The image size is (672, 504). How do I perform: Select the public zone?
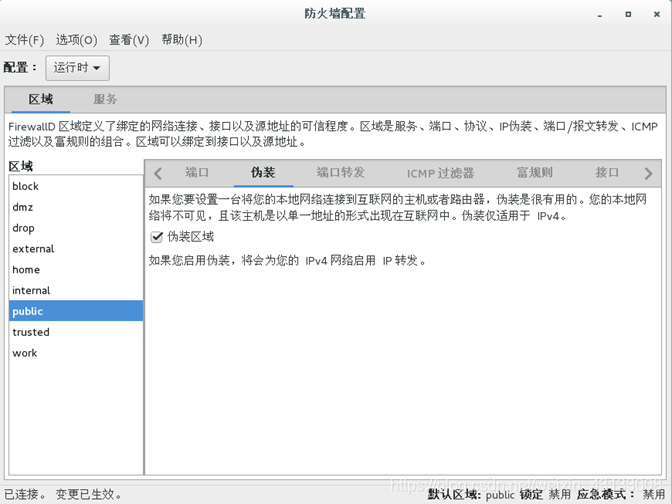(x=76, y=311)
